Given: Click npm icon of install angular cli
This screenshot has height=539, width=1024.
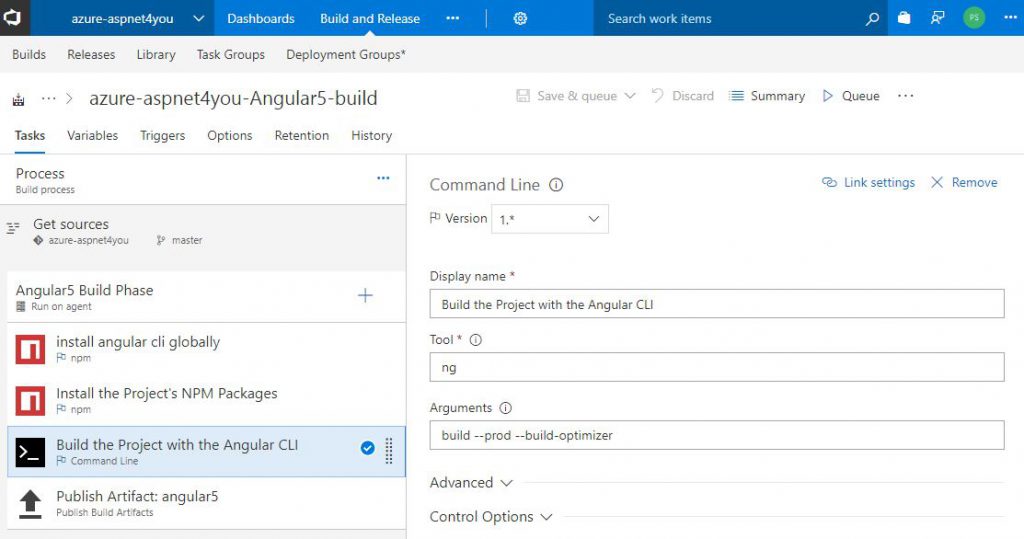Looking at the screenshot, I should point(30,350).
